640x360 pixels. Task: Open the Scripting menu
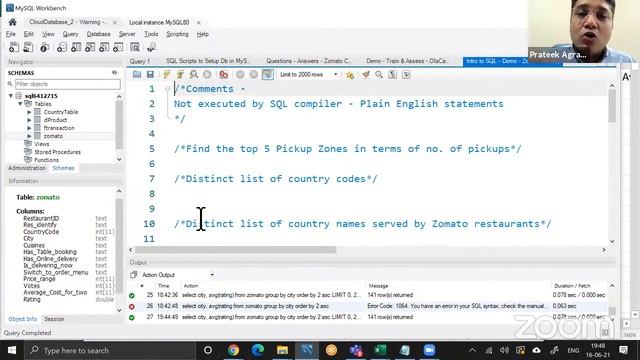pos(177,34)
